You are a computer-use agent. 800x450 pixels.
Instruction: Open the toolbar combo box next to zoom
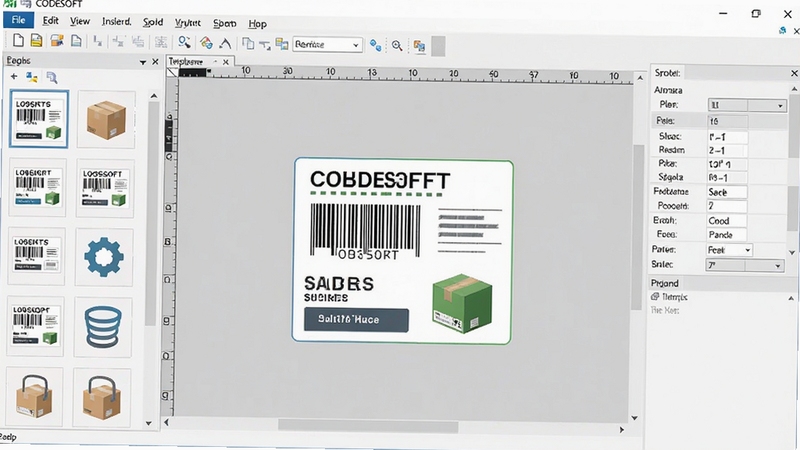click(x=328, y=45)
